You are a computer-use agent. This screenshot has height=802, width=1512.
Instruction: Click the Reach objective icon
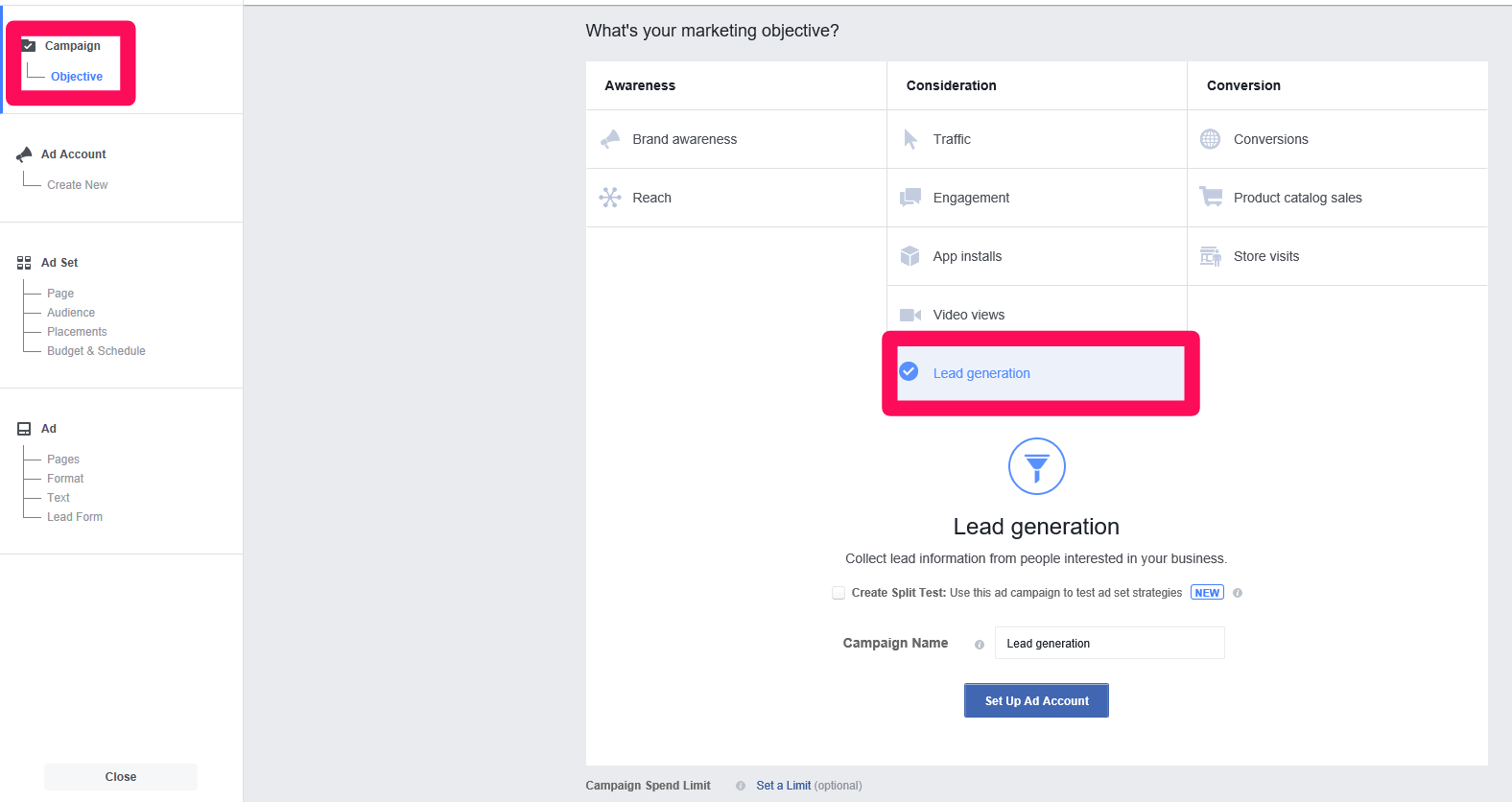[x=610, y=198]
